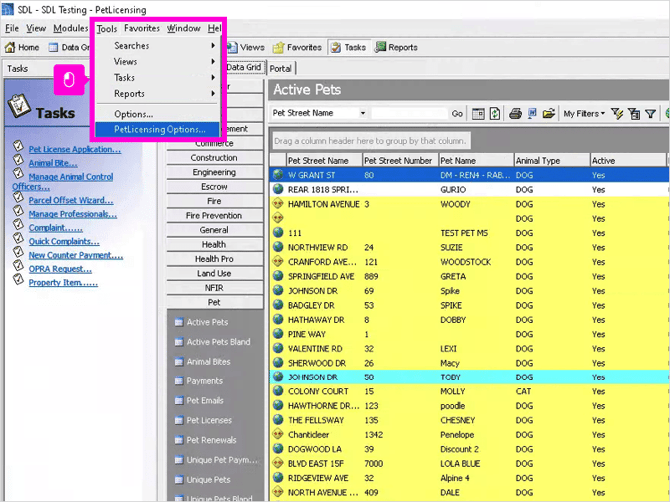The height and width of the screenshot is (502, 670).
Task: Open the Pet License Application... link
Action: coord(75,149)
